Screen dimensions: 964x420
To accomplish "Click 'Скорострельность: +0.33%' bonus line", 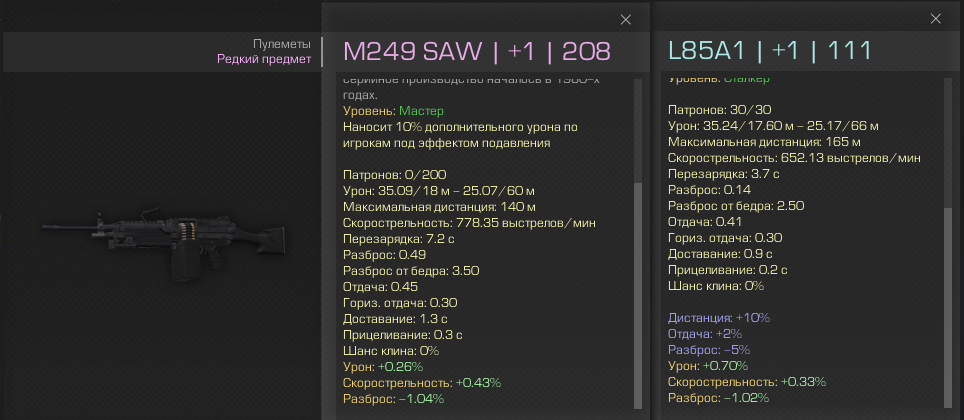I will (747, 382).
